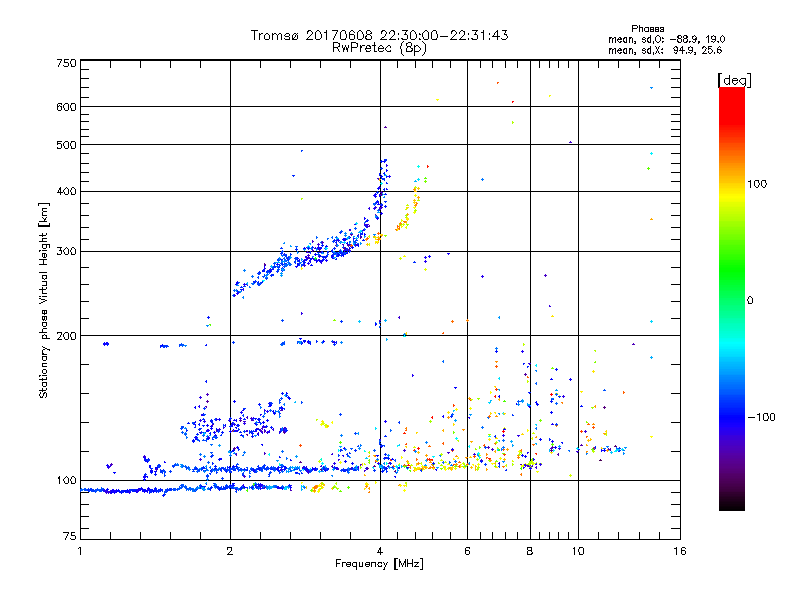Click the black bottom of the colorbar
This screenshot has height=600, width=800.
732,504
